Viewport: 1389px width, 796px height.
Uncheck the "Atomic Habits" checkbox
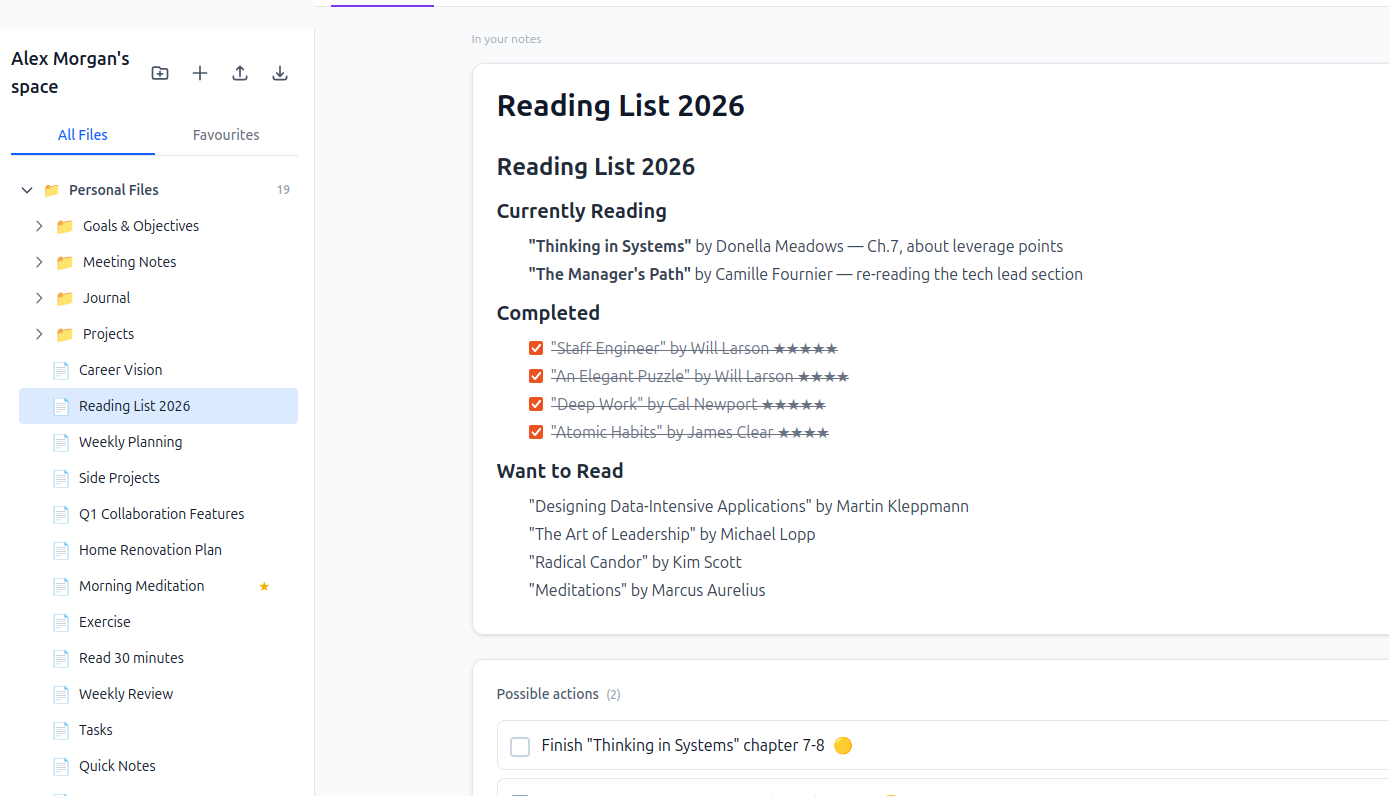[536, 432]
